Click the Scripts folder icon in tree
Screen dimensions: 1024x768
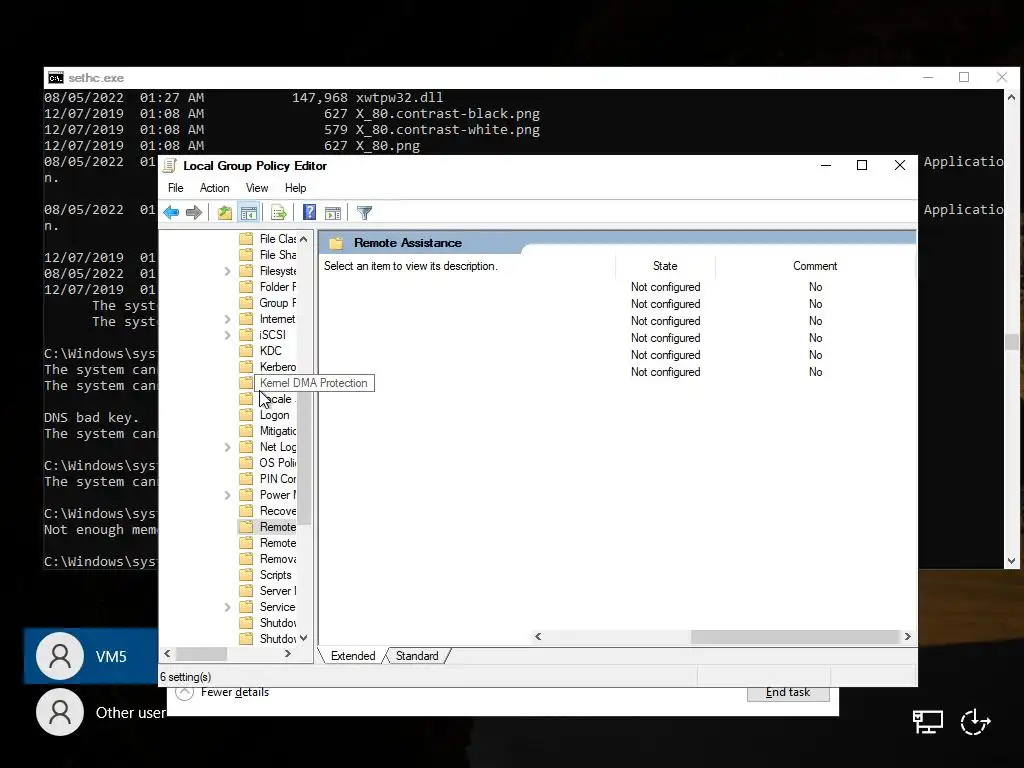[x=246, y=575]
